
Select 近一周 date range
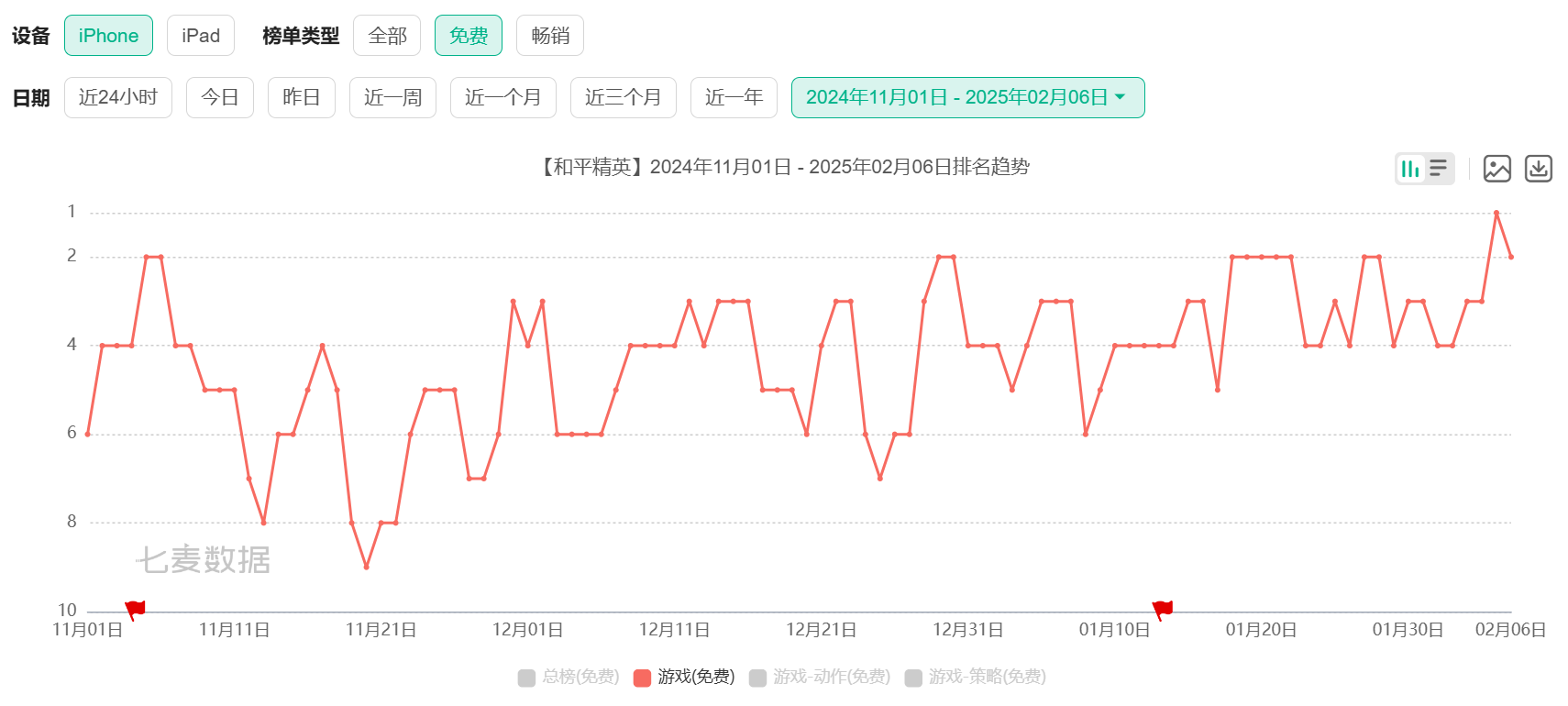point(392,97)
